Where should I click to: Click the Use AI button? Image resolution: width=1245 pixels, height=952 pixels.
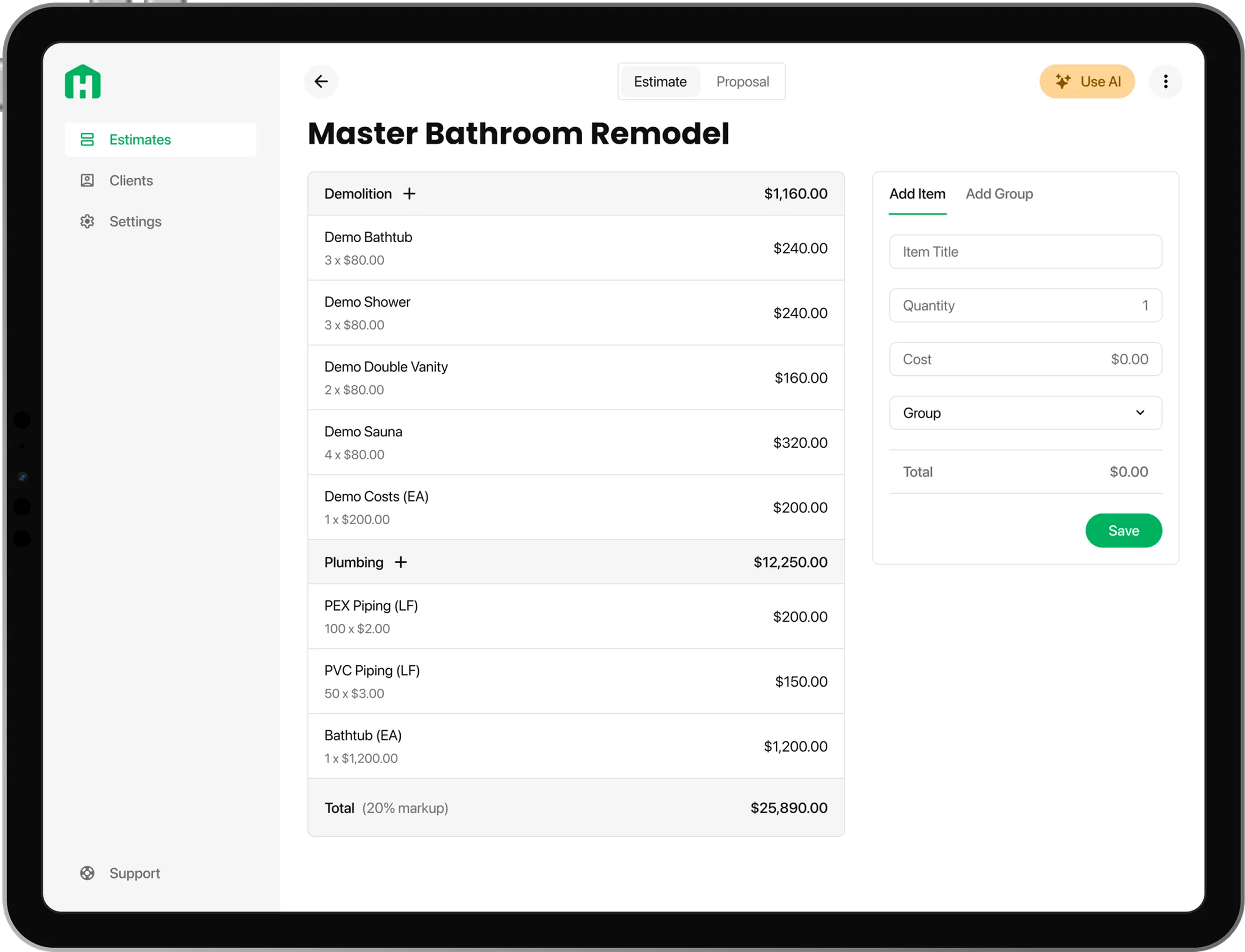[1087, 81]
